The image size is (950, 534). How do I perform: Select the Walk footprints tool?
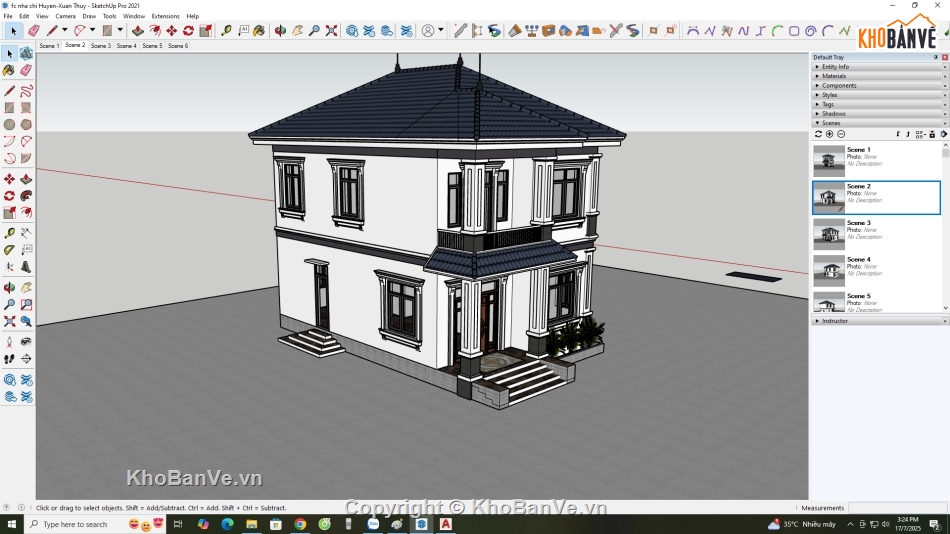pyautogui.click(x=9, y=359)
